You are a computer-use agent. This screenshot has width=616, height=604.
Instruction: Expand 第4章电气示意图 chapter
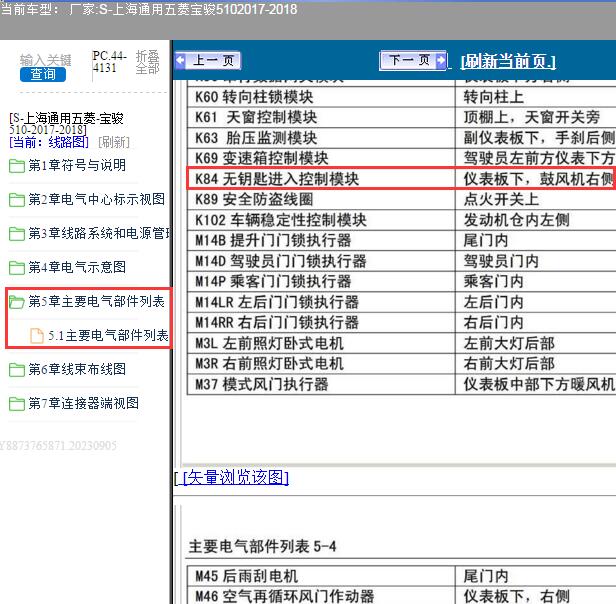[77, 267]
